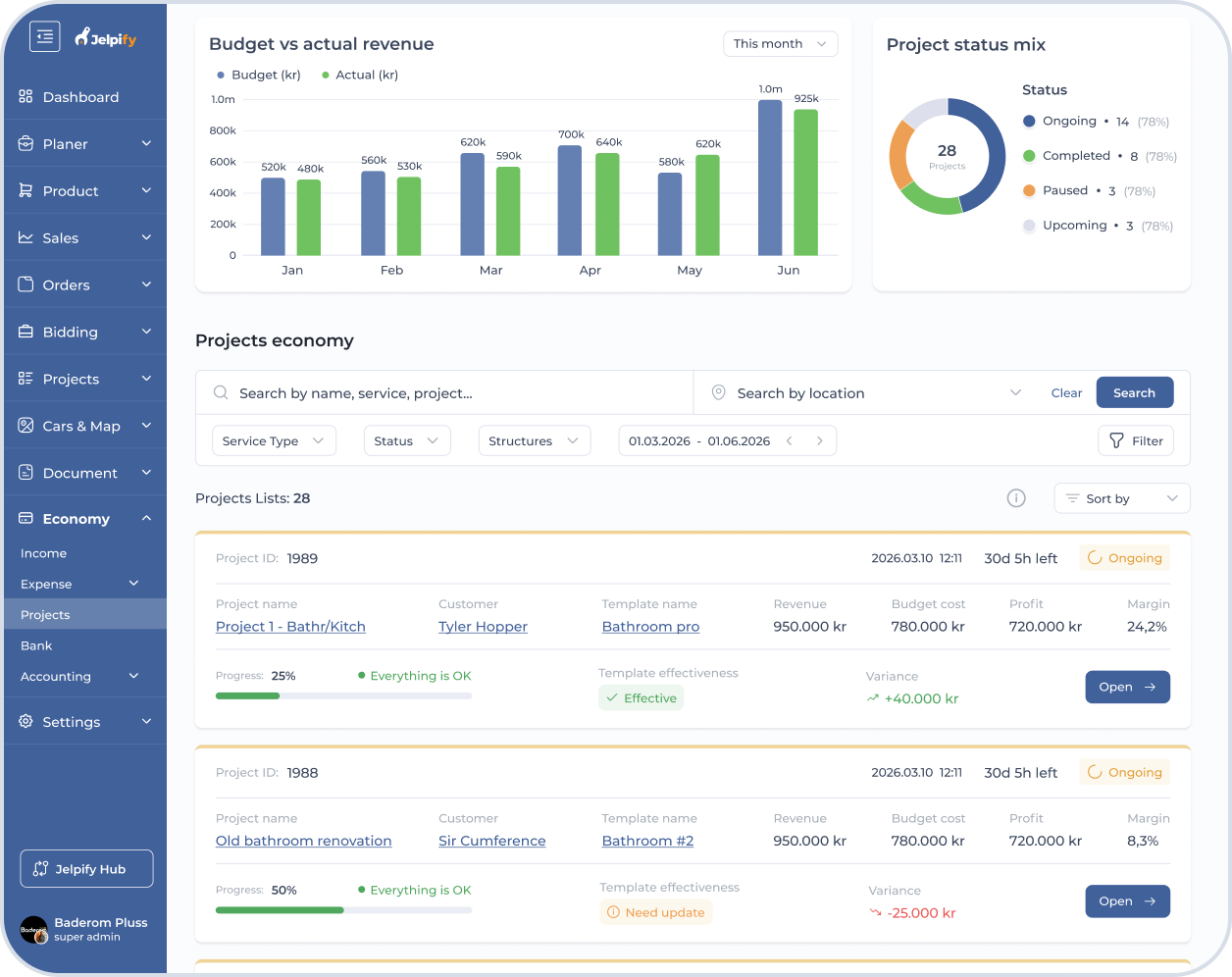This screenshot has height=977, width=1232.
Task: Click the Cars & Map icon
Action: (26, 426)
